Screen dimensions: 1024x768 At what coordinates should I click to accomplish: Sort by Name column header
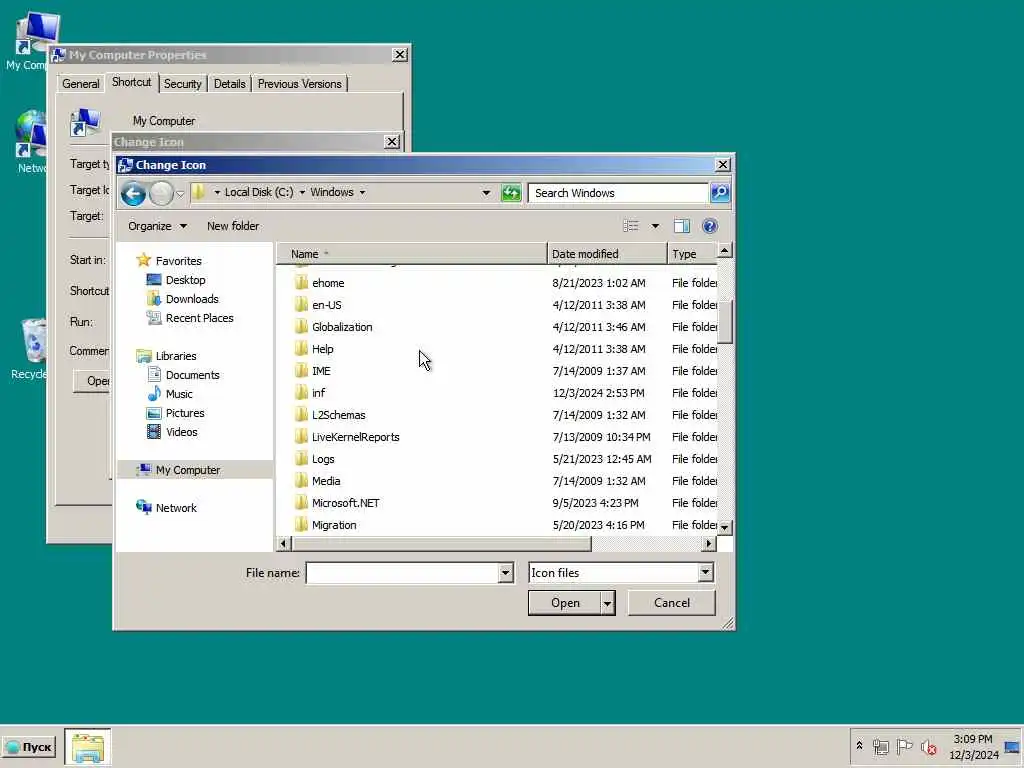pos(411,253)
